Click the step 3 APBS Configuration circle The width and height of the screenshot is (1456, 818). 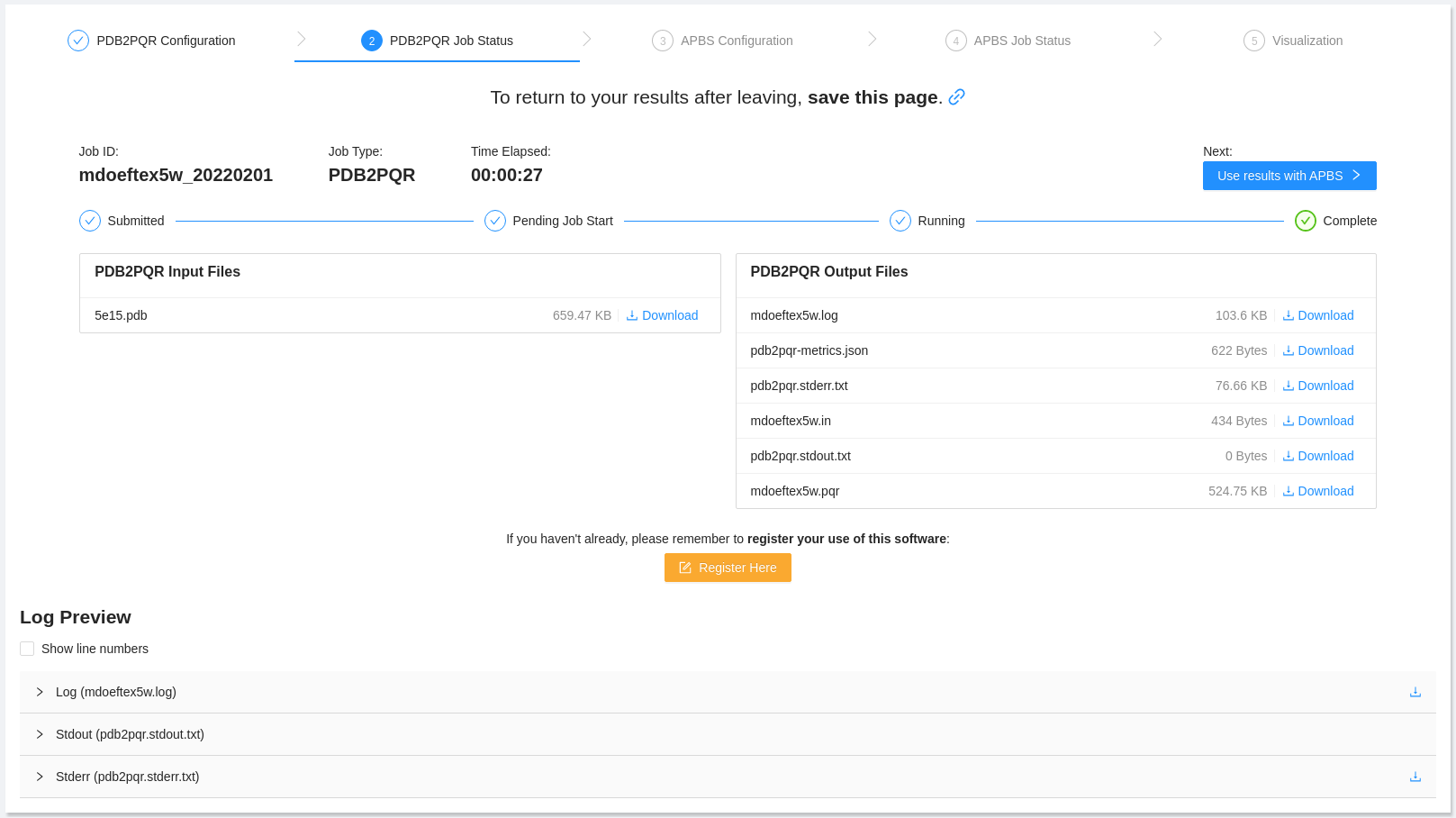click(663, 41)
